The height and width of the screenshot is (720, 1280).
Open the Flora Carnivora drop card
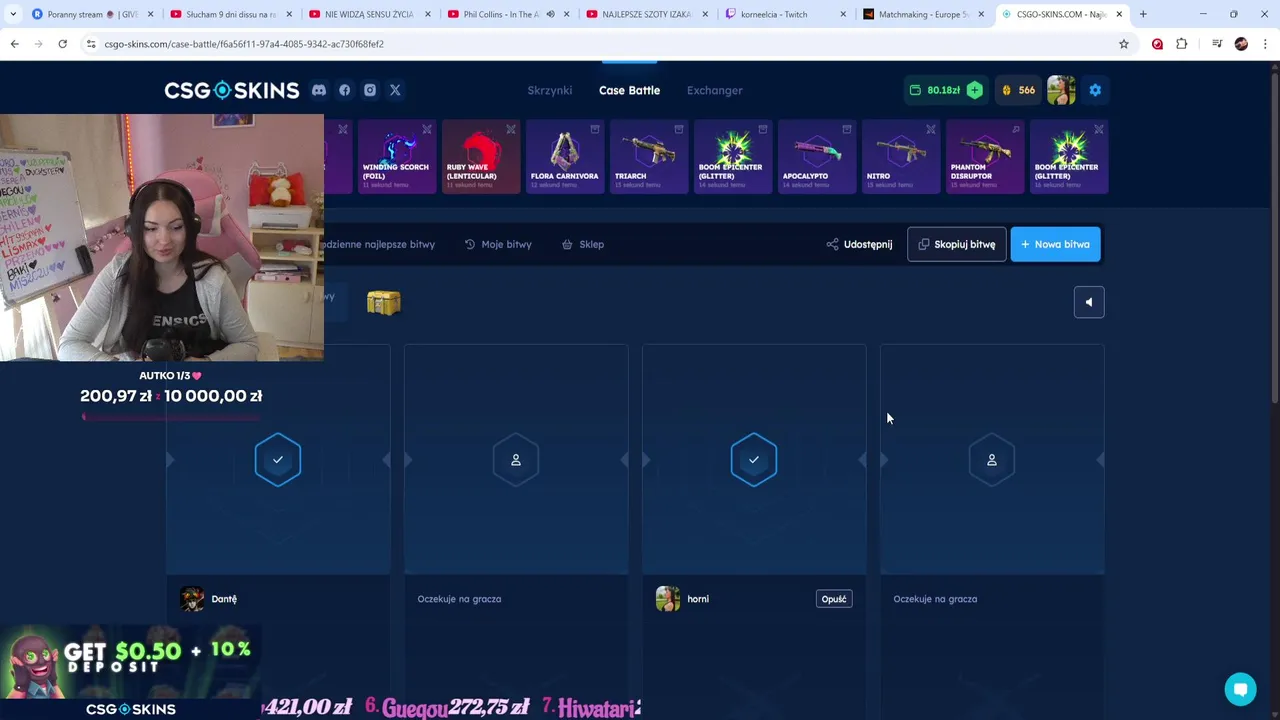point(565,157)
